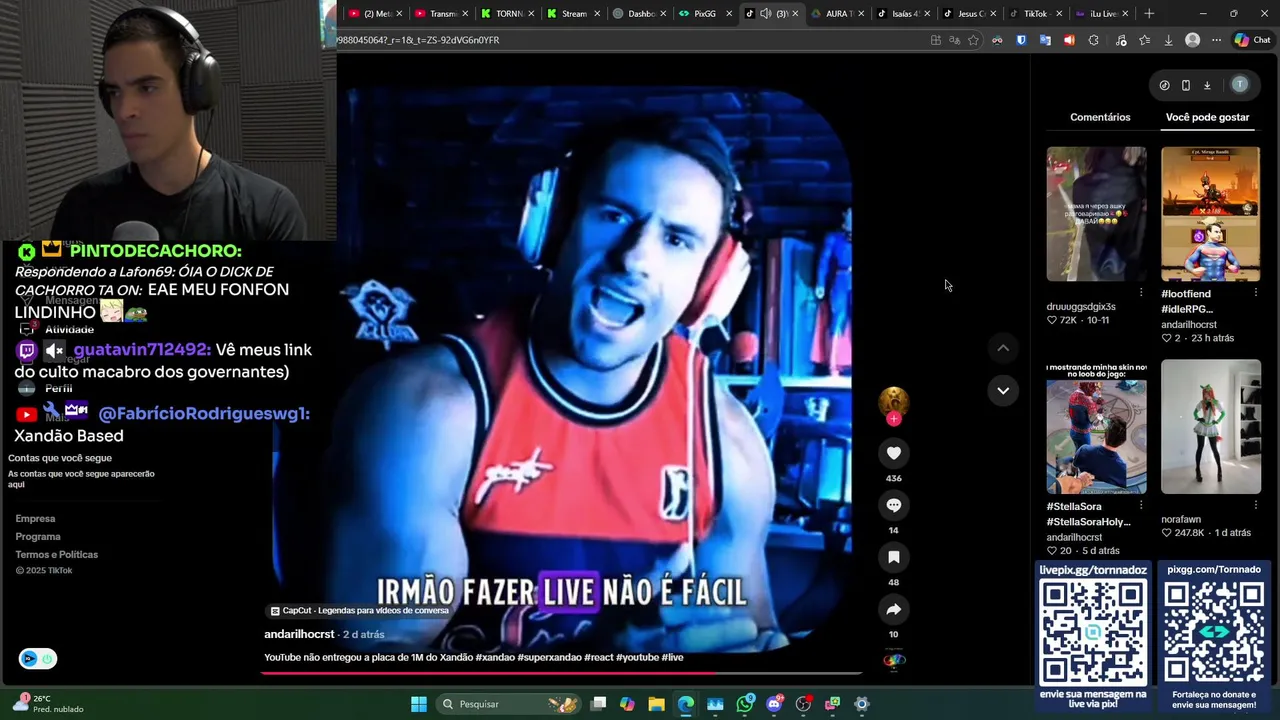Open OBS Studio from the taskbar
Viewport: 1280px width, 720px height.
pyautogui.click(x=803, y=704)
